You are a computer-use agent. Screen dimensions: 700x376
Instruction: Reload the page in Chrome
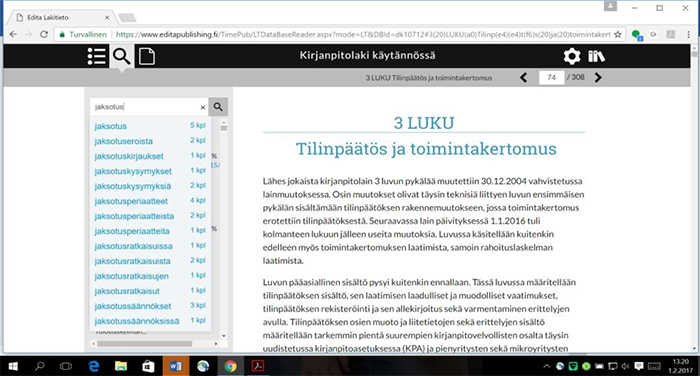coord(44,34)
